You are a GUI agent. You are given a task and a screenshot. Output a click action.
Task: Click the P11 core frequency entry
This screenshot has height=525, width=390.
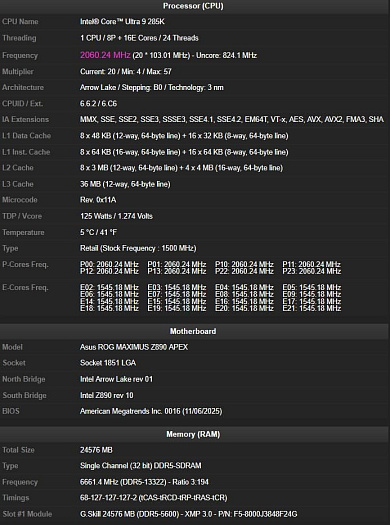point(312,264)
